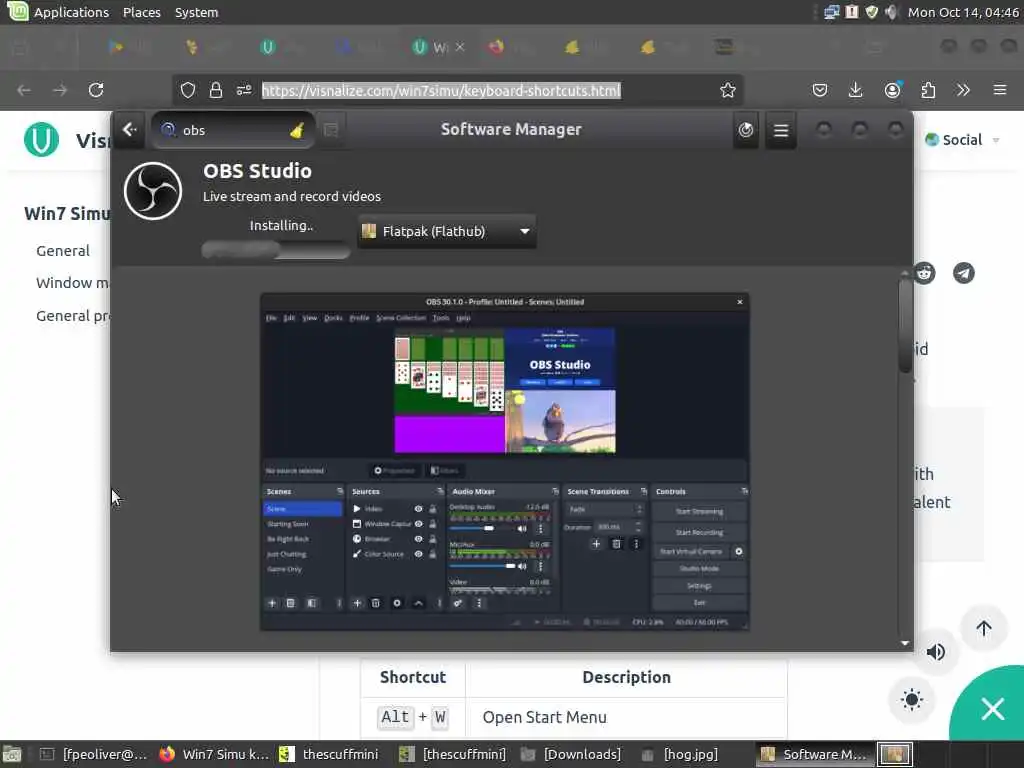Go back in Software Manager
The width and height of the screenshot is (1024, 768).
point(130,130)
